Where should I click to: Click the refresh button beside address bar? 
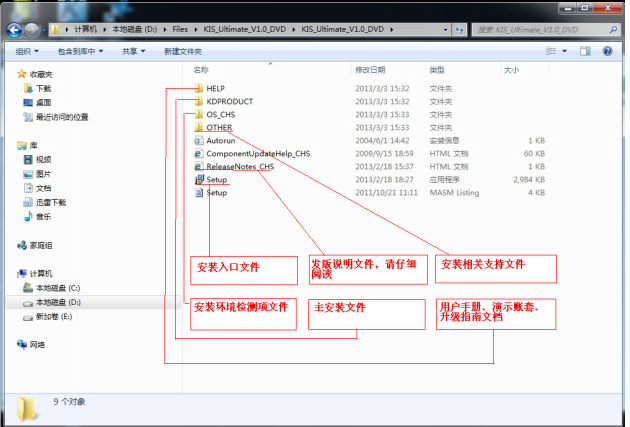tap(460, 30)
